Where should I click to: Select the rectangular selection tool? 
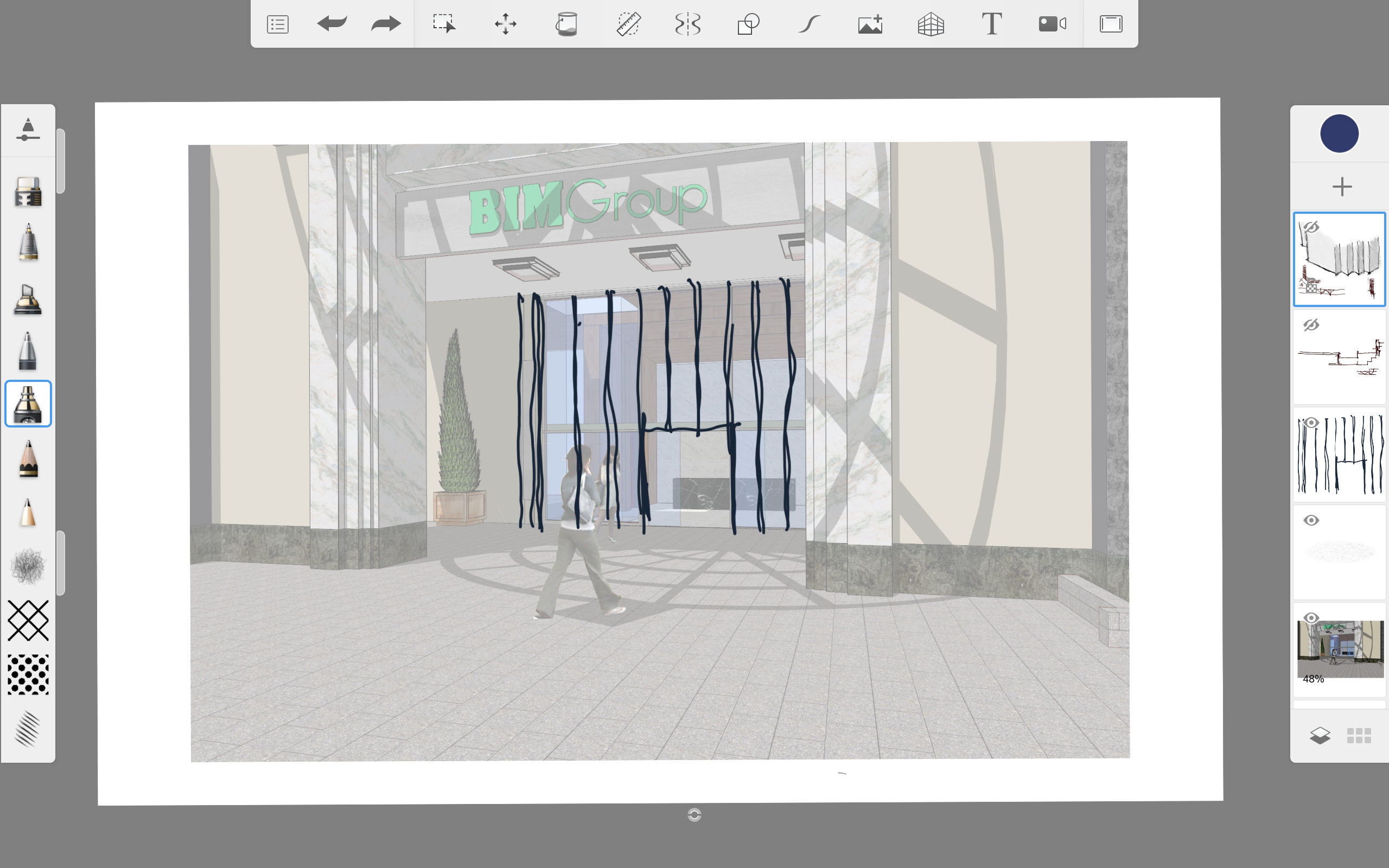click(444, 24)
